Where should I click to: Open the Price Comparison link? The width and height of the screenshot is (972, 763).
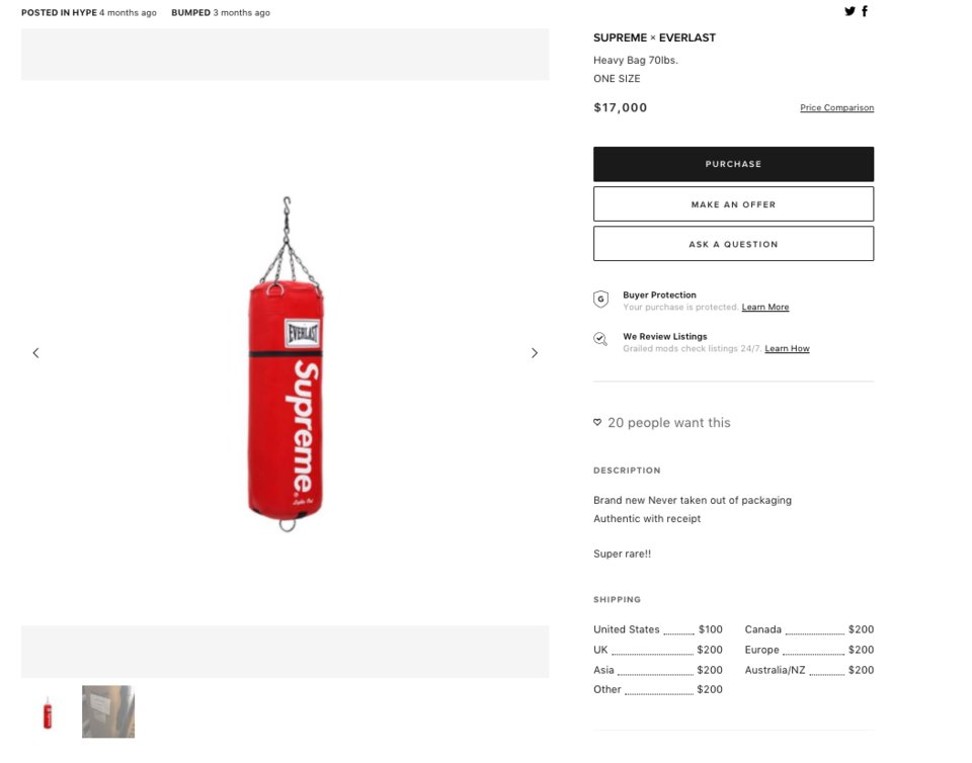pos(837,107)
